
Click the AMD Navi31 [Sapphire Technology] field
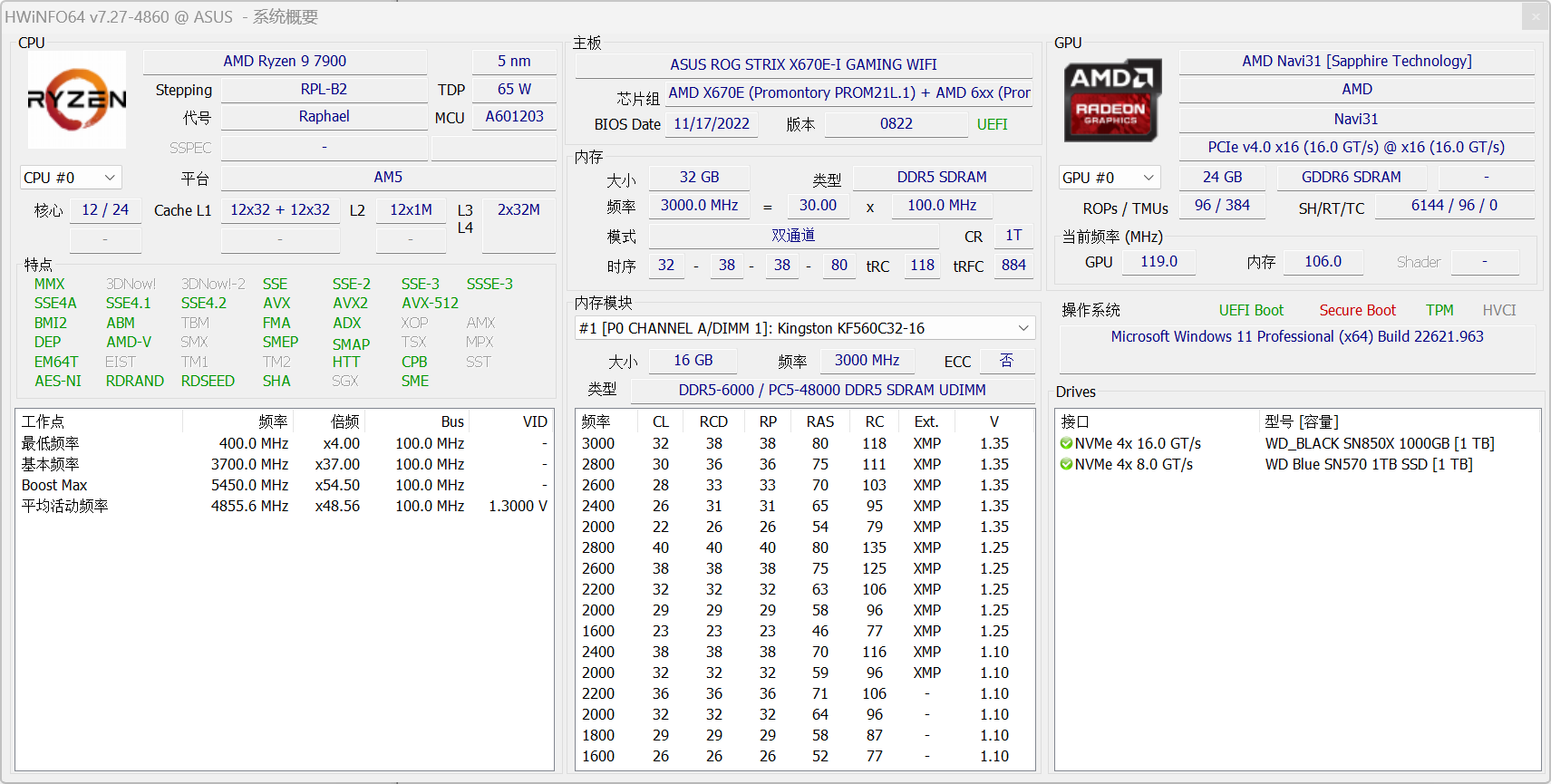[x=1357, y=61]
